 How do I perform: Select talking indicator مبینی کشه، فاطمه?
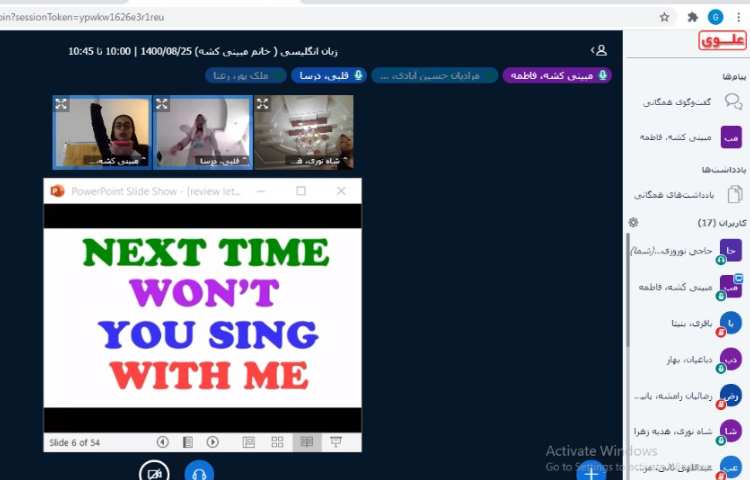[557, 75]
